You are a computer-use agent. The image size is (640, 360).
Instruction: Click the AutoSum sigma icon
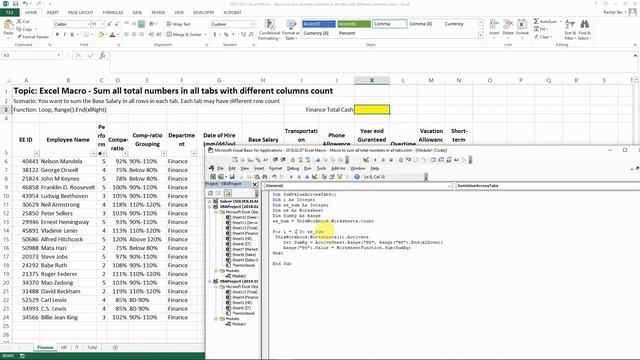tap(536, 21)
